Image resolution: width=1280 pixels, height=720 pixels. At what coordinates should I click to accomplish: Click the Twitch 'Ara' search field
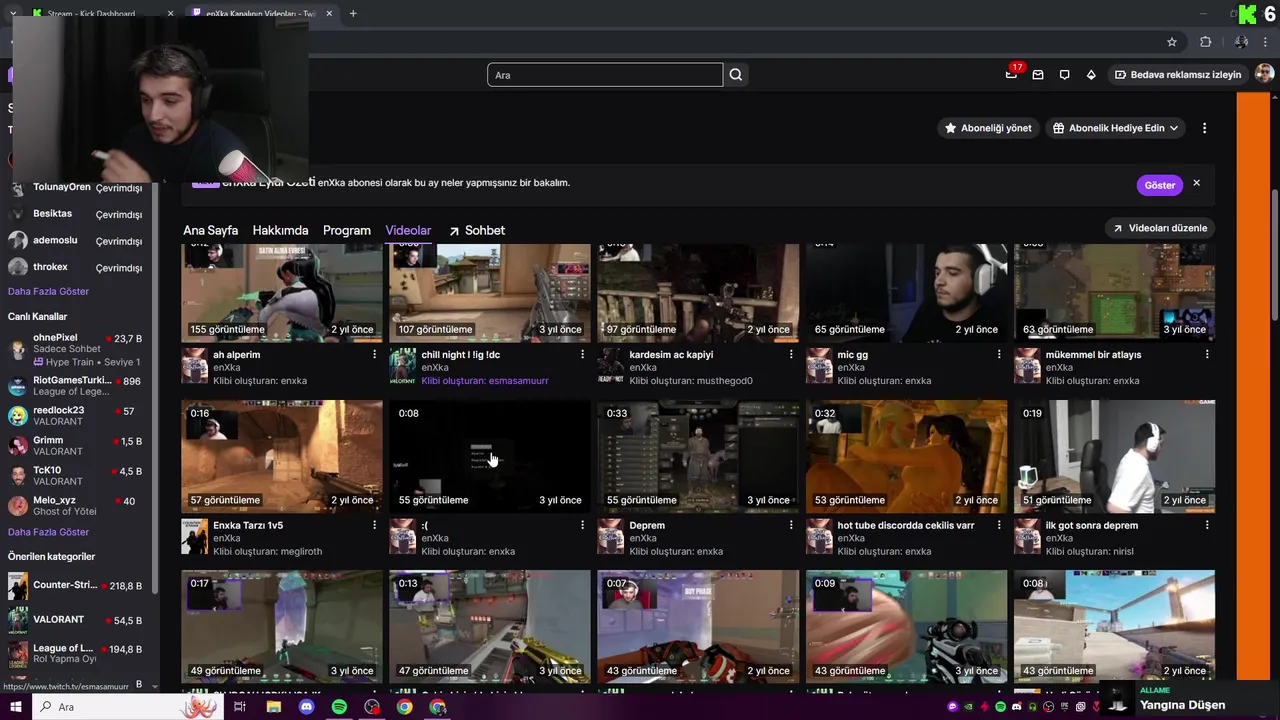click(605, 75)
